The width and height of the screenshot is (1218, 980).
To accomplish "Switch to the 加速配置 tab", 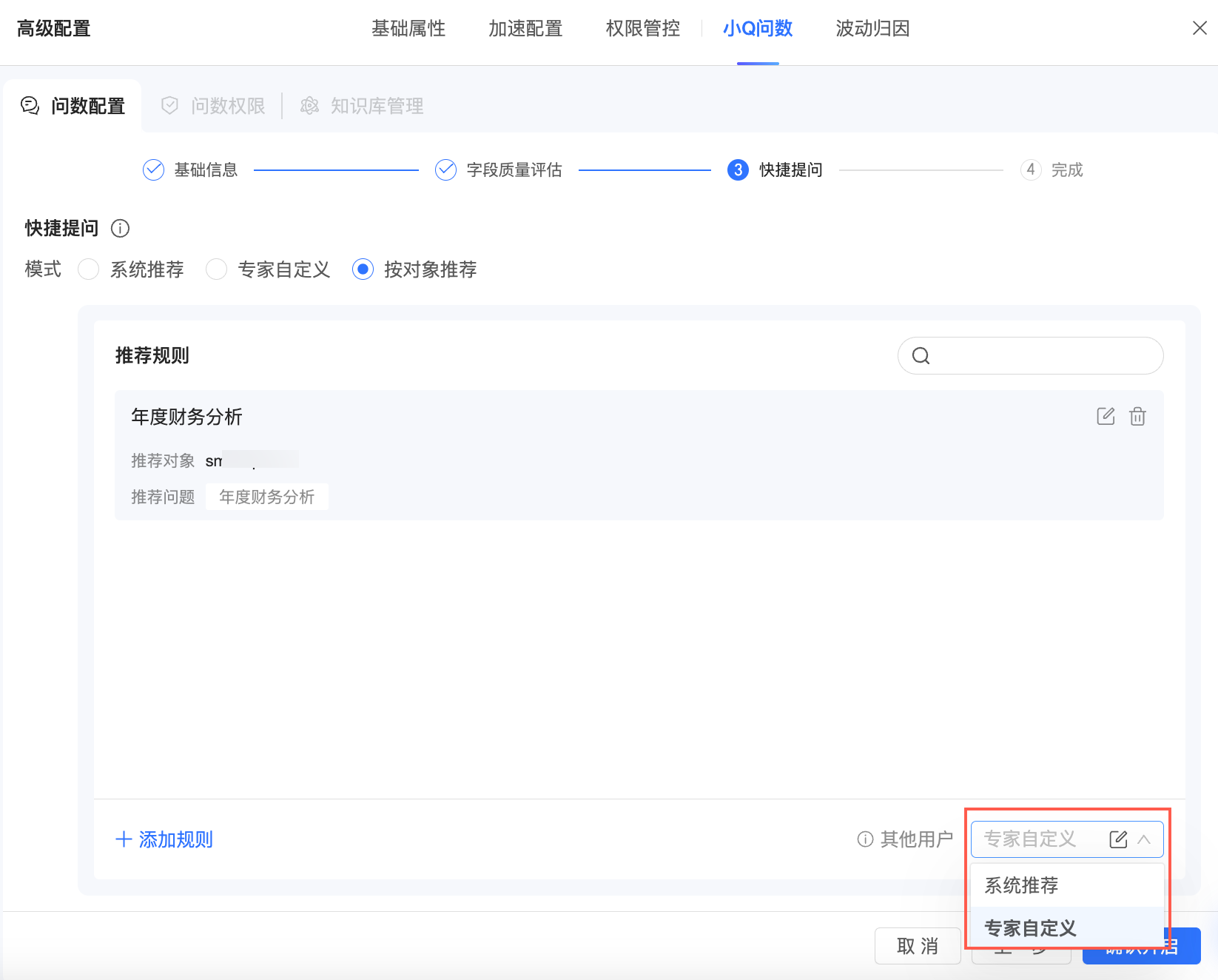I will click(x=525, y=29).
